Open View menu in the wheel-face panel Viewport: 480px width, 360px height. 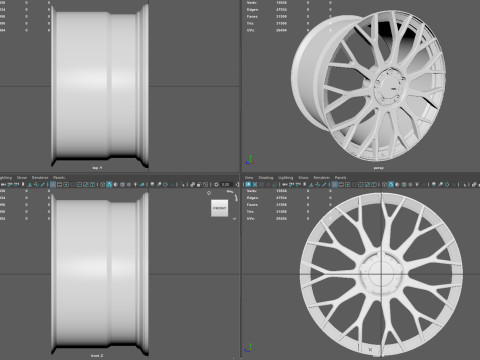249,178
